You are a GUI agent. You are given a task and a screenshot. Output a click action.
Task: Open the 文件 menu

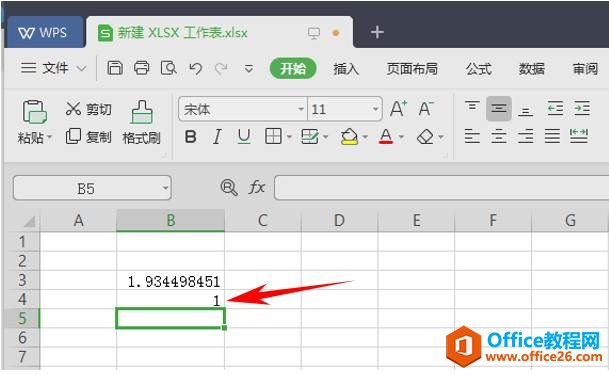pos(53,69)
